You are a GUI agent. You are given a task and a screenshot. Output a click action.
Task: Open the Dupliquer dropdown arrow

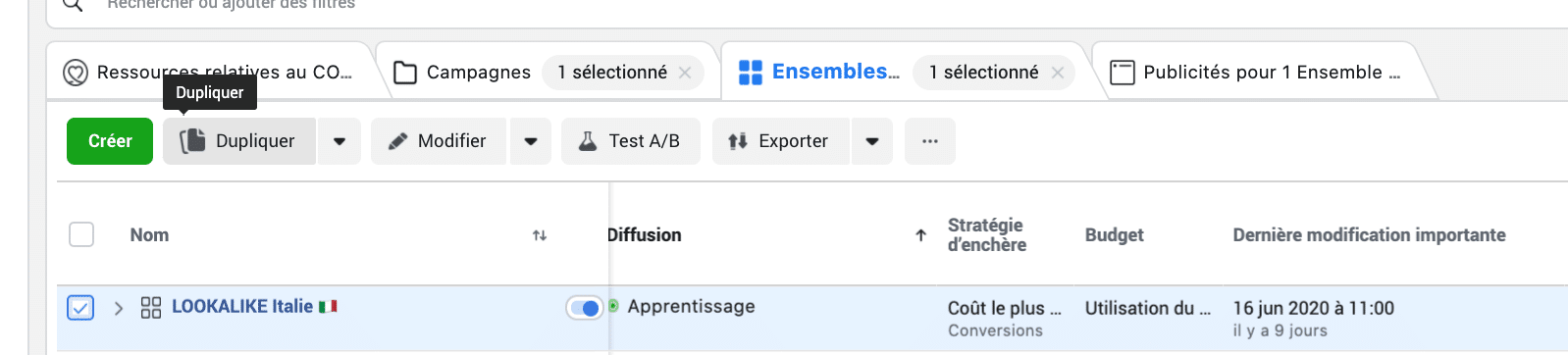(340, 141)
